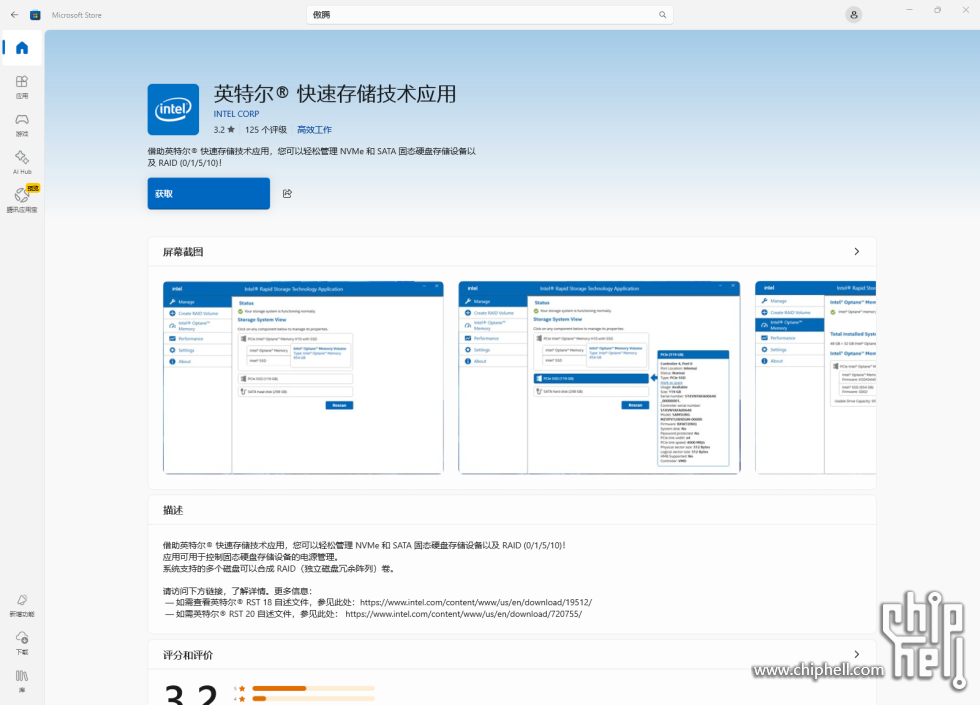Screen dimensions: 980x705
Task: Open the third partially visible screenshot
Action: [x=816, y=378]
